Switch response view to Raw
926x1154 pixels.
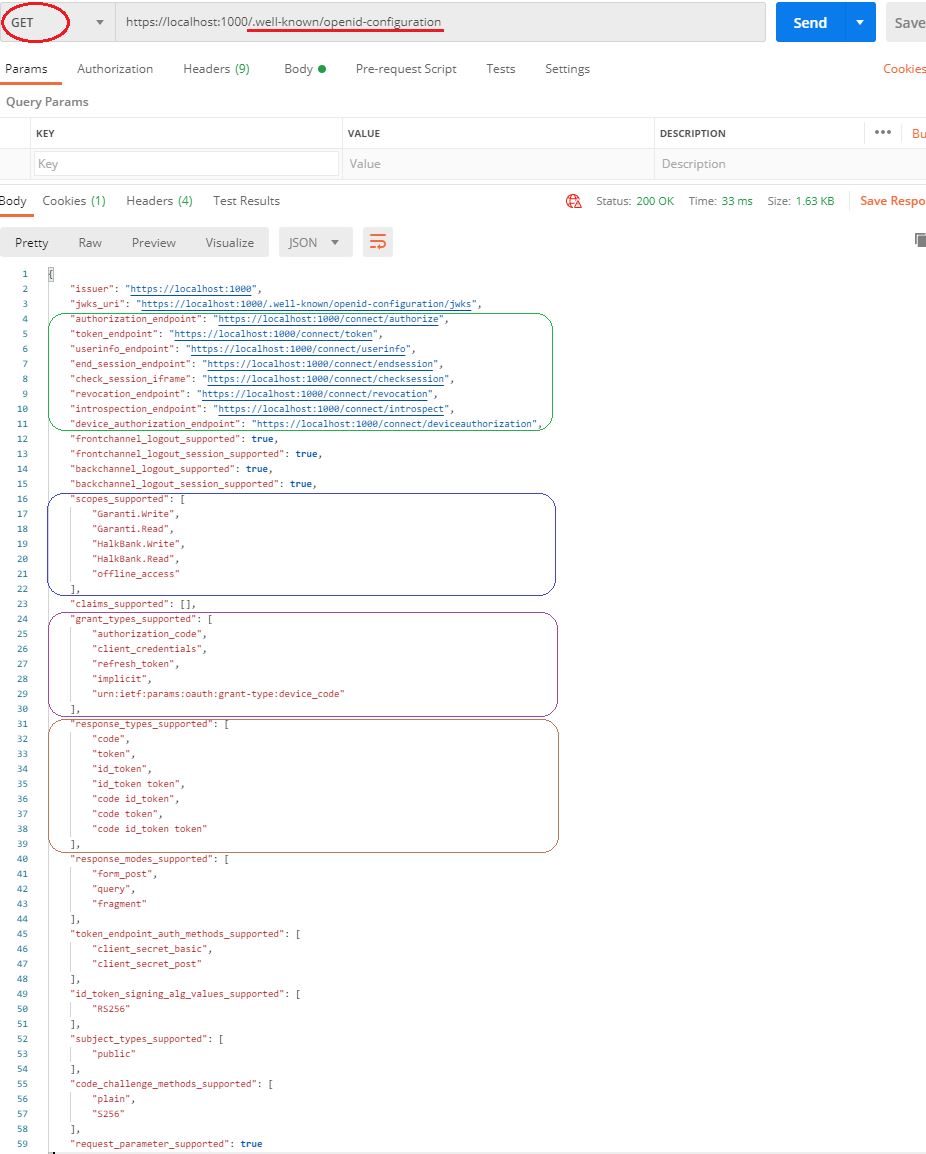(x=90, y=243)
